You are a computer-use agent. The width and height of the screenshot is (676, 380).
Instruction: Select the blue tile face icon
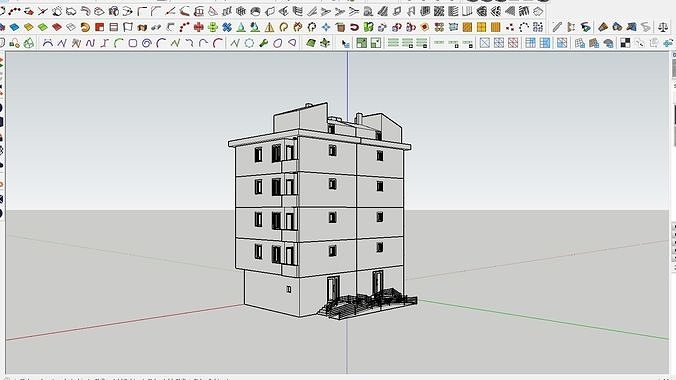coord(14,28)
